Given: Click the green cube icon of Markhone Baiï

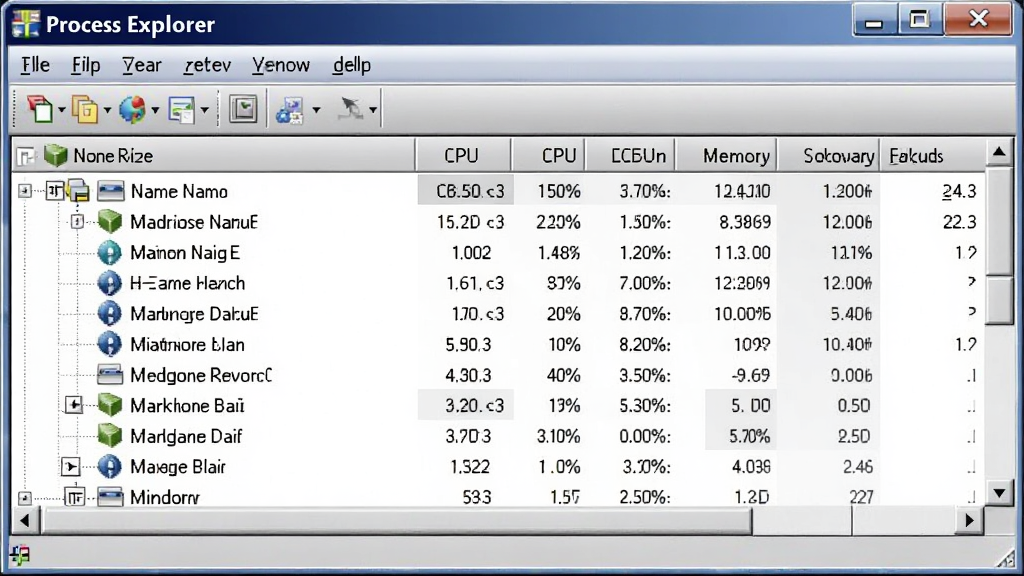Looking at the screenshot, I should tap(110, 406).
